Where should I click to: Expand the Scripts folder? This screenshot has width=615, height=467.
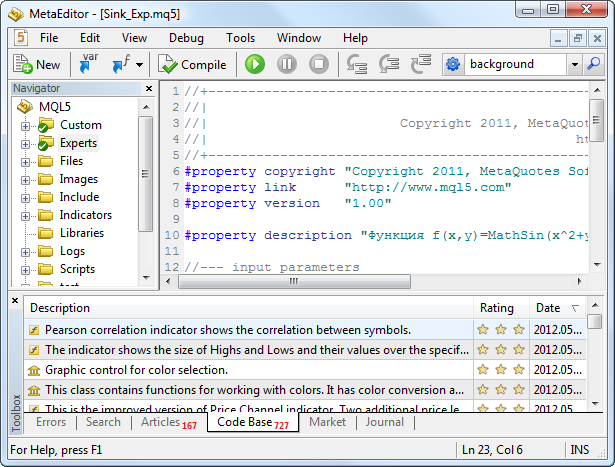click(x=25, y=270)
